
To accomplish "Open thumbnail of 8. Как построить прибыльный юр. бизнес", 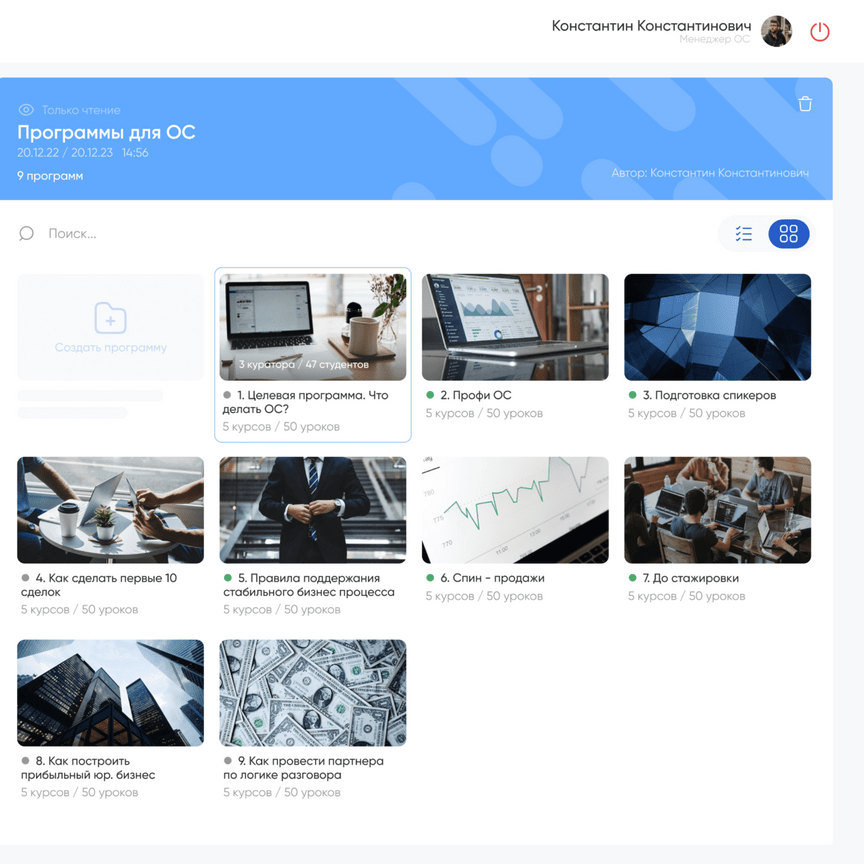I will coord(110,693).
